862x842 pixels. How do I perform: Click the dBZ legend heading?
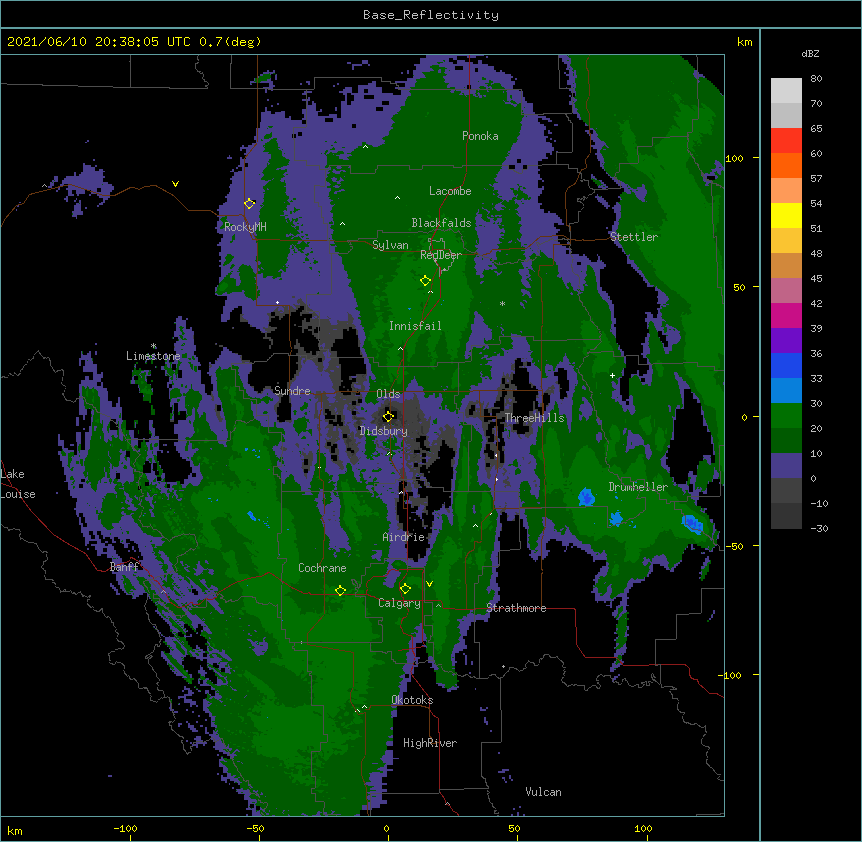coord(810,53)
